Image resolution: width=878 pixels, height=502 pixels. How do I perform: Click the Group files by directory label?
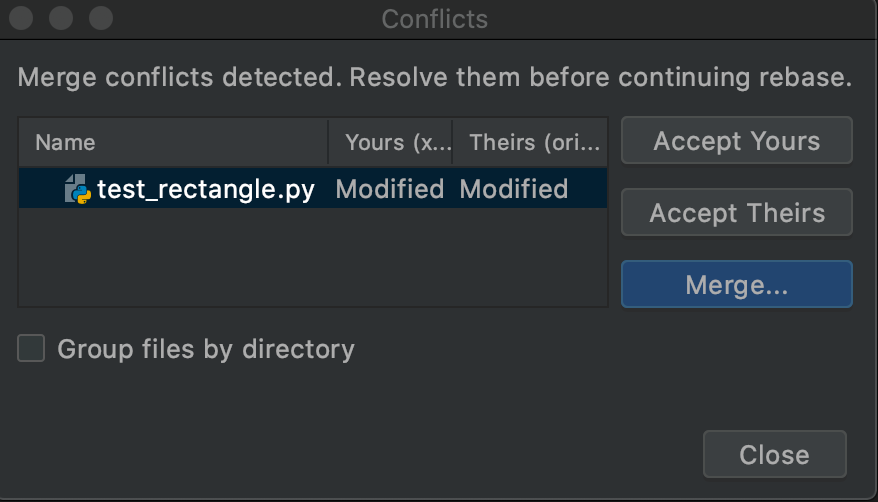point(206,349)
